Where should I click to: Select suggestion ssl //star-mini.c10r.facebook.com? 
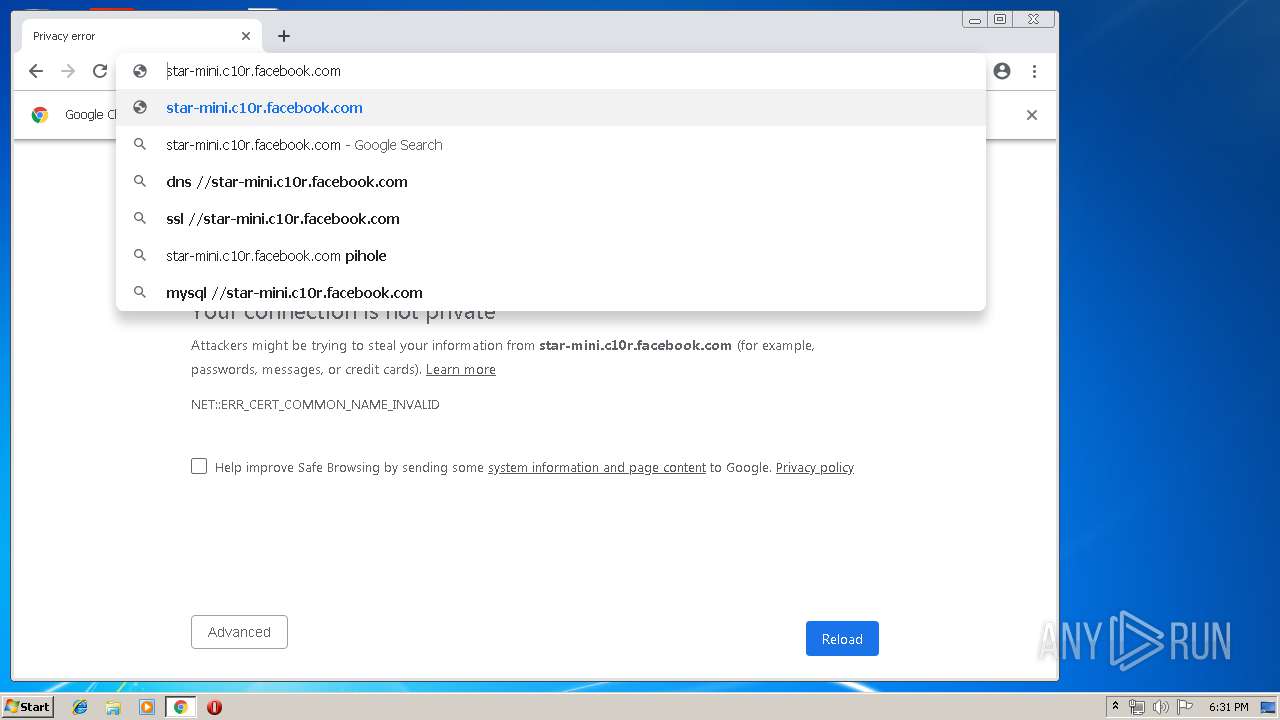551,219
